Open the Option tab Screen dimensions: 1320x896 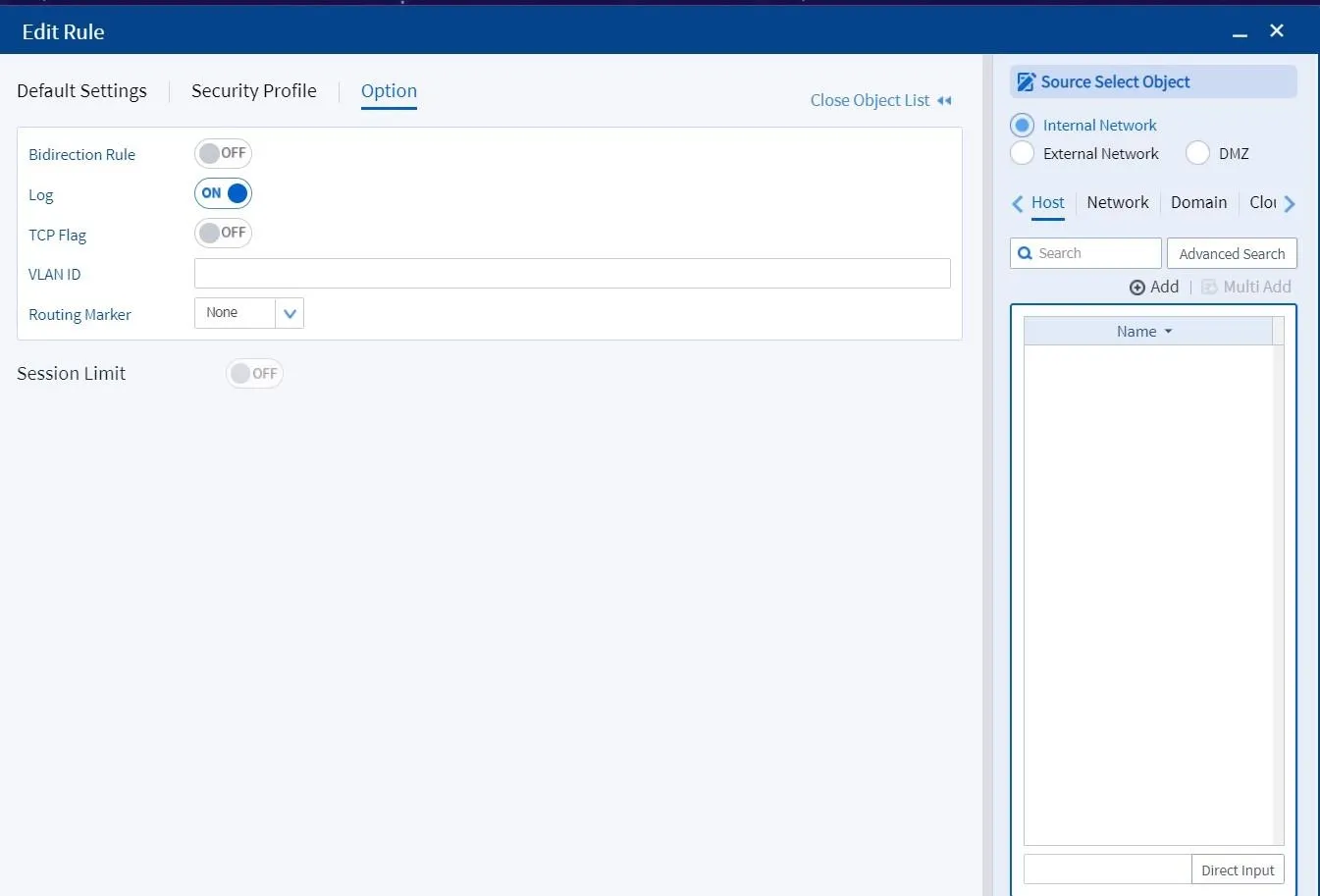point(389,91)
